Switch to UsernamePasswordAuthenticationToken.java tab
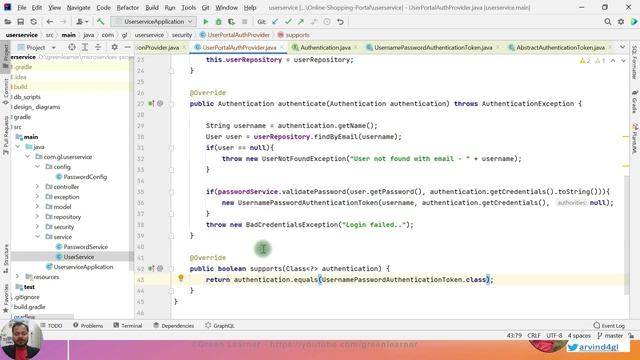The height and width of the screenshot is (360, 640). click(433, 47)
